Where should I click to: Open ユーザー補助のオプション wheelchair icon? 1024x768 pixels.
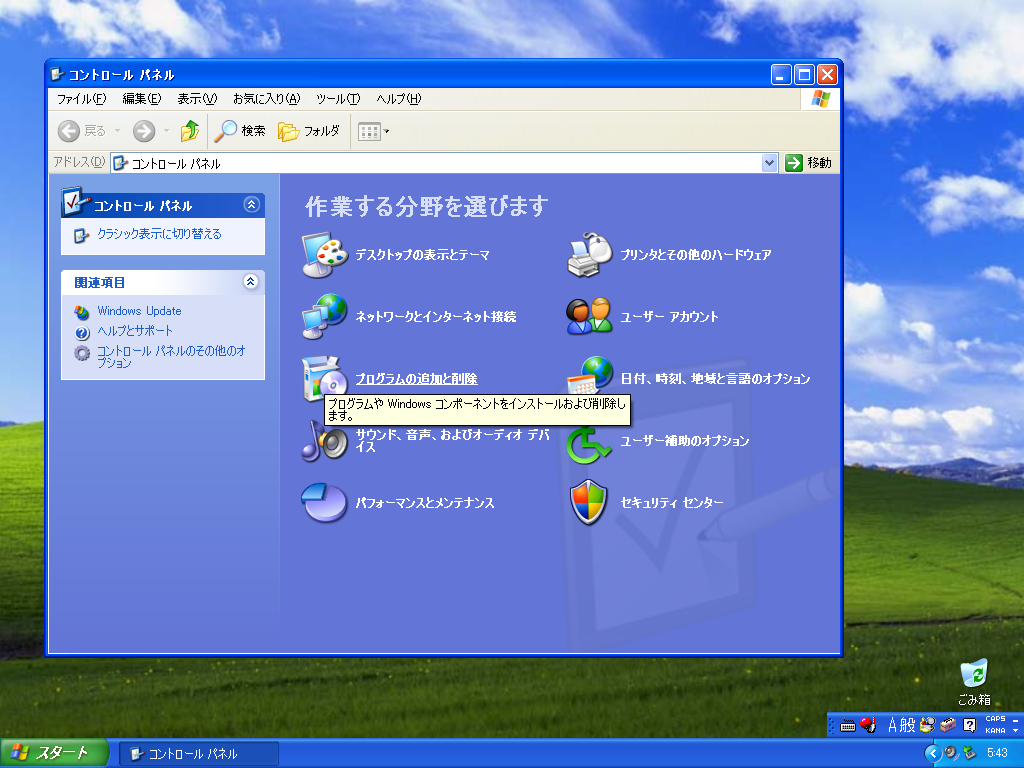click(588, 444)
